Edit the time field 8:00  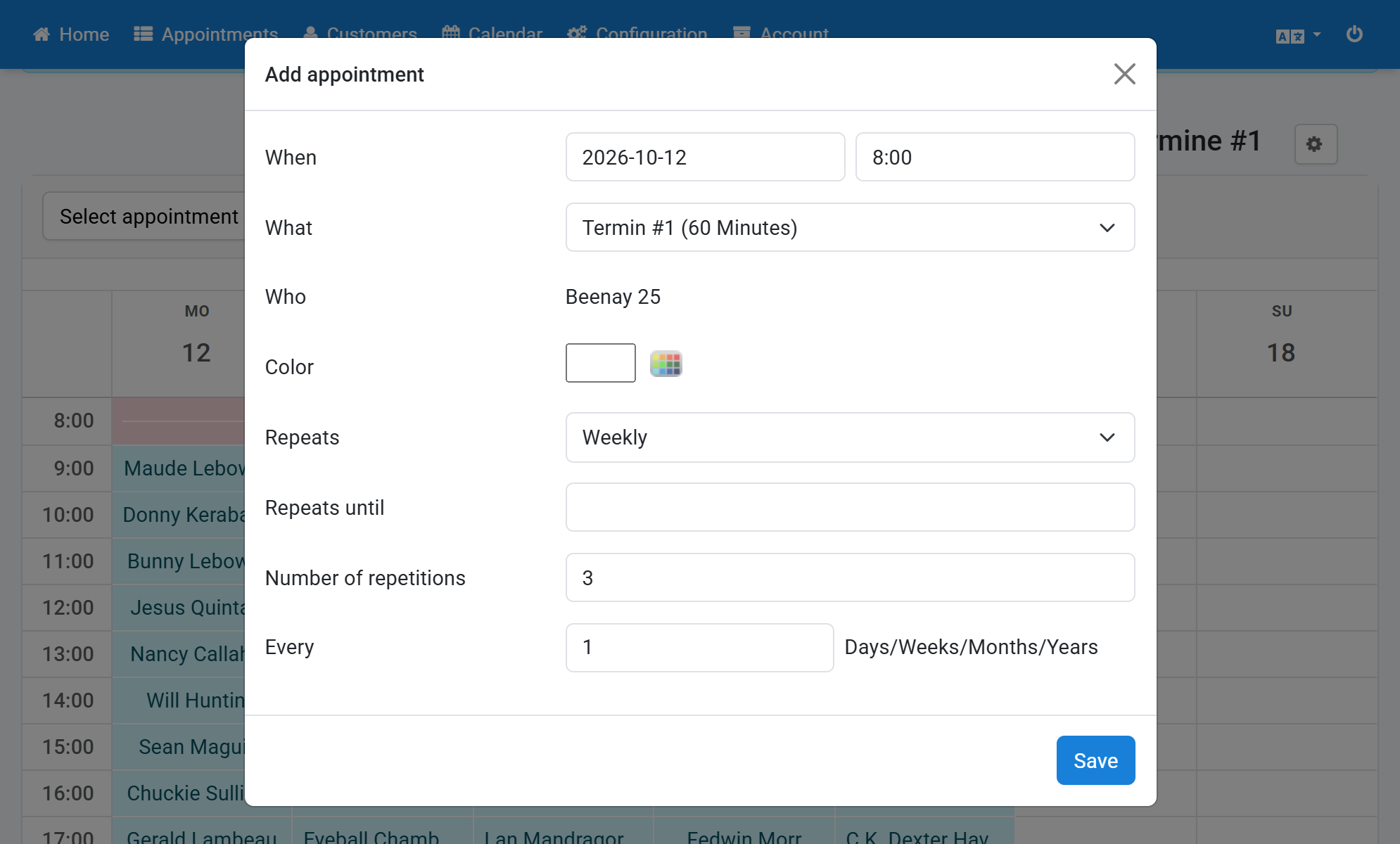coord(995,157)
